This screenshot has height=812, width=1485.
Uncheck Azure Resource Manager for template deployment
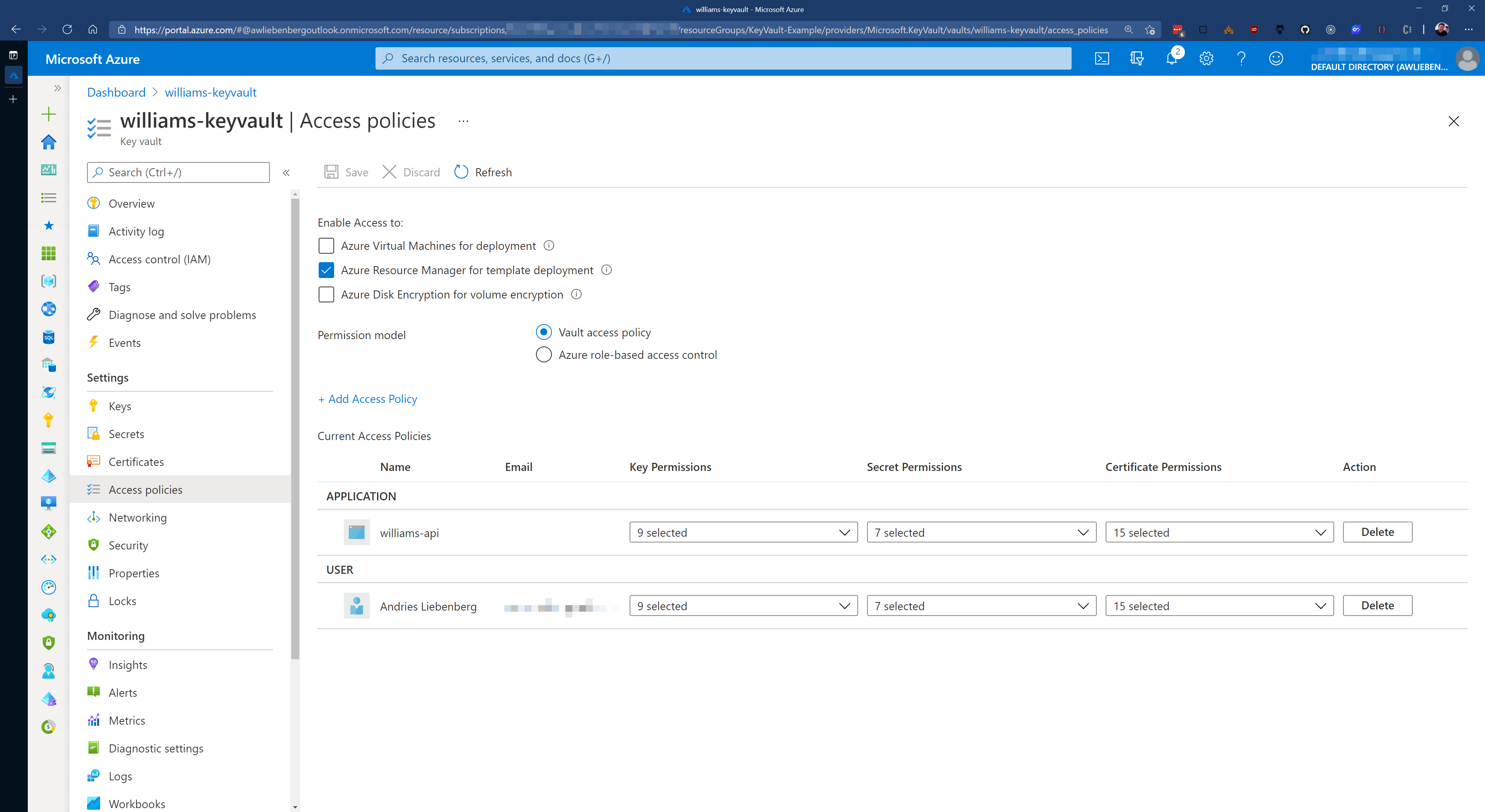(x=326, y=270)
